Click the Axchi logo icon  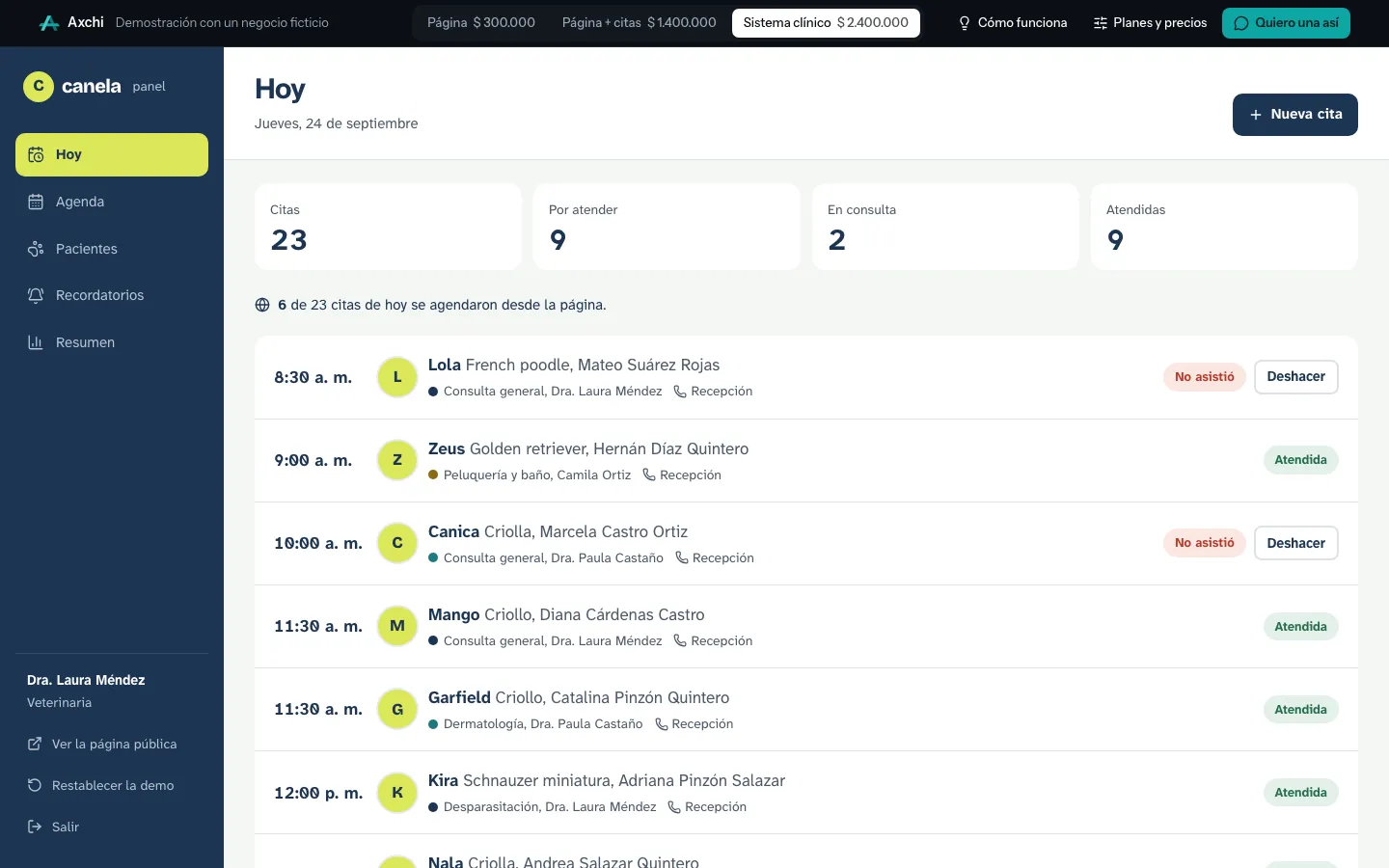[x=49, y=23]
